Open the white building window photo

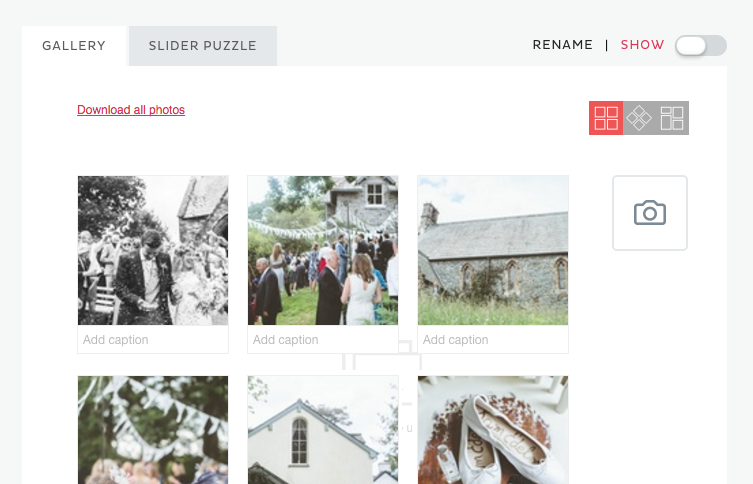[323, 430]
